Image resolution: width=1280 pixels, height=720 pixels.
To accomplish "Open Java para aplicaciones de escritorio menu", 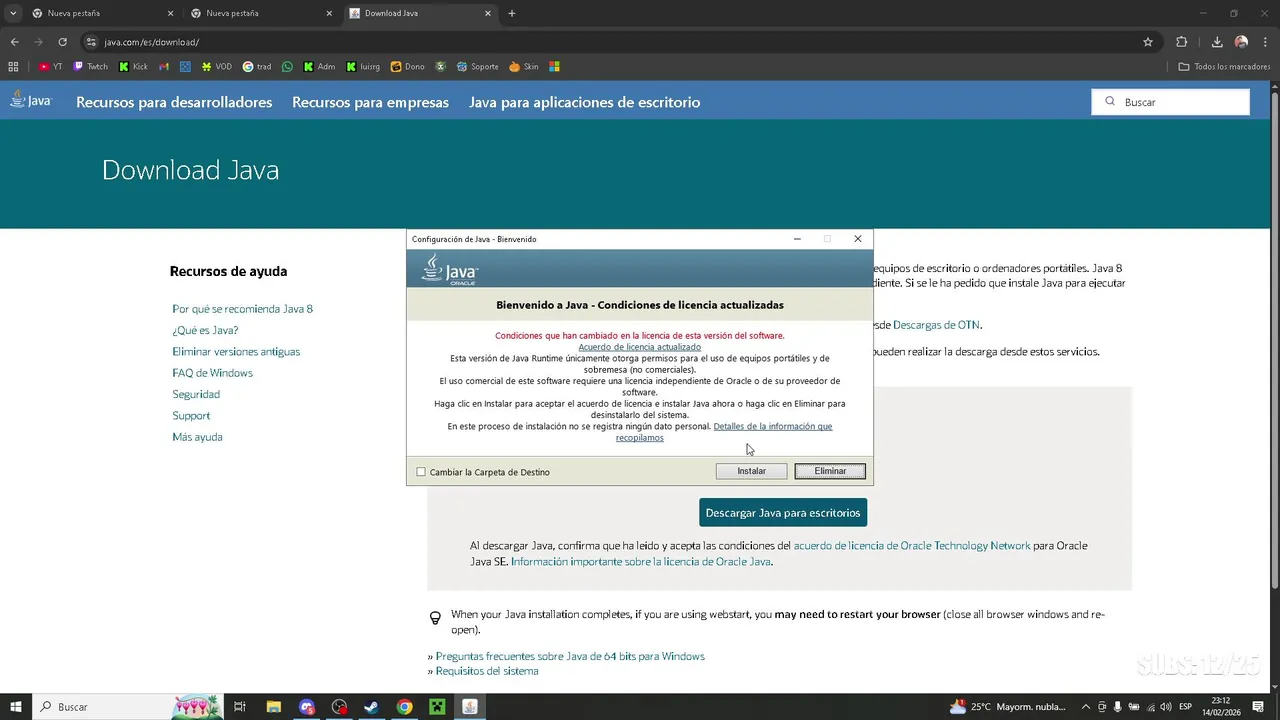I will pos(584,102).
